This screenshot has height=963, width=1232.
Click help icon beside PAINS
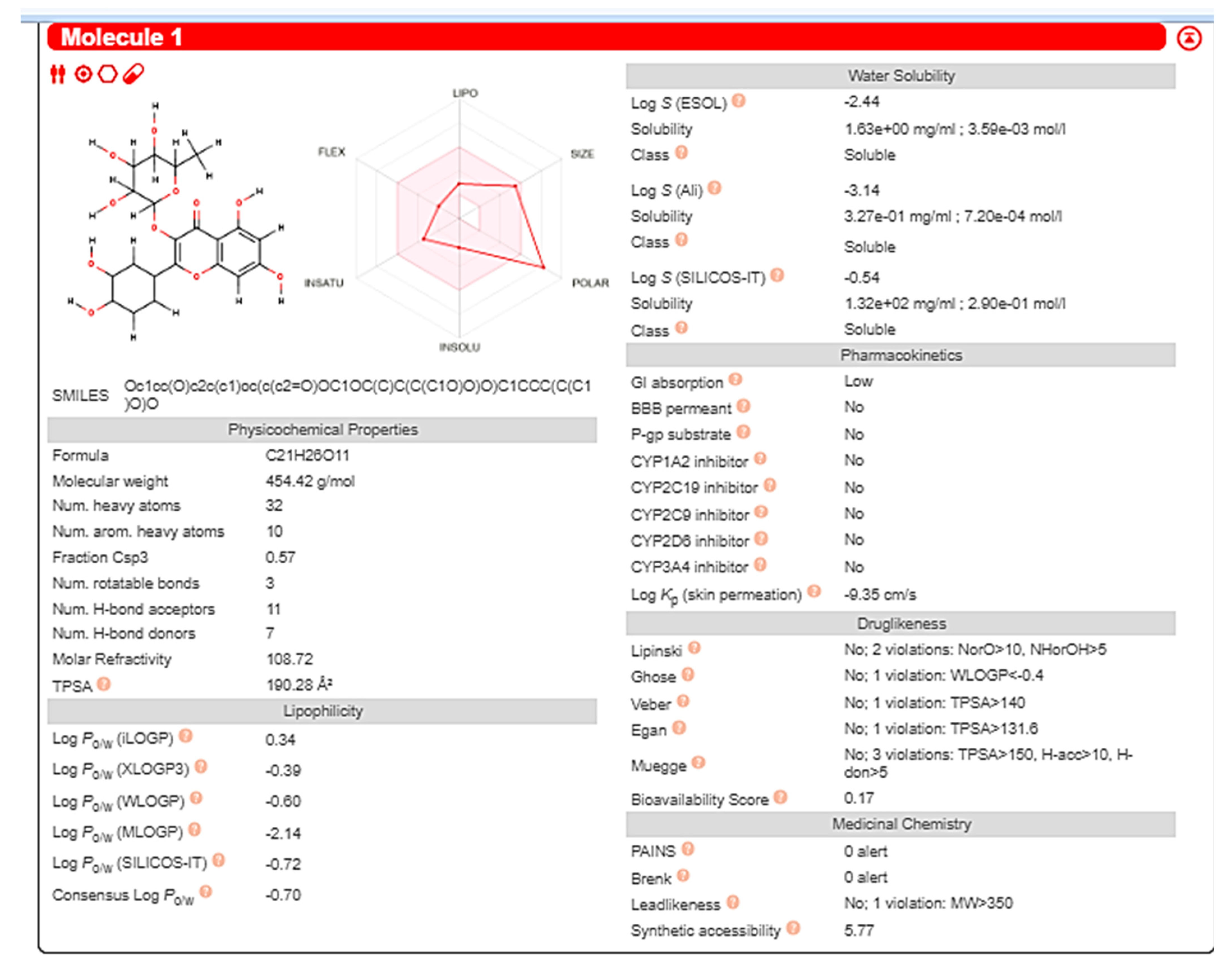688,849
